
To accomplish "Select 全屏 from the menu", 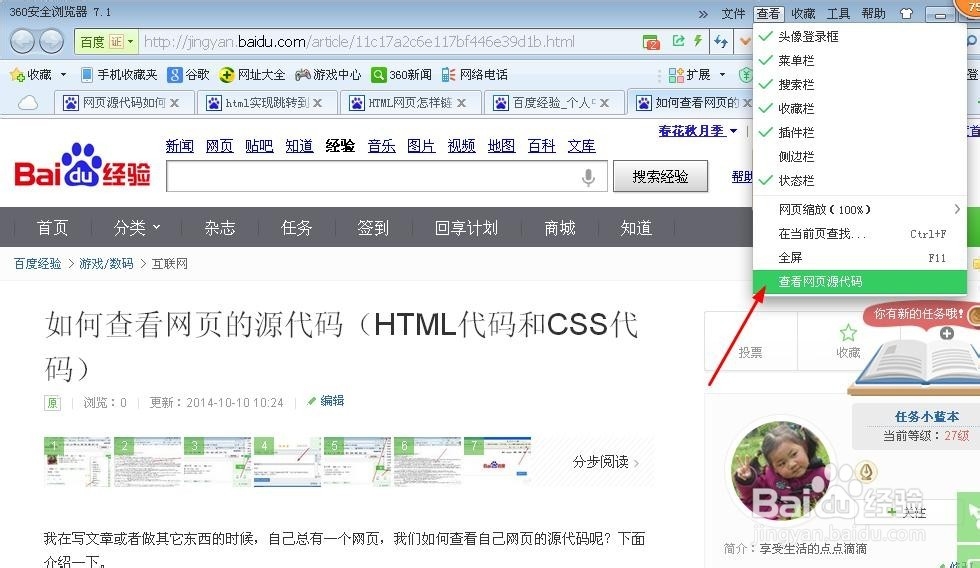I will coord(859,257).
